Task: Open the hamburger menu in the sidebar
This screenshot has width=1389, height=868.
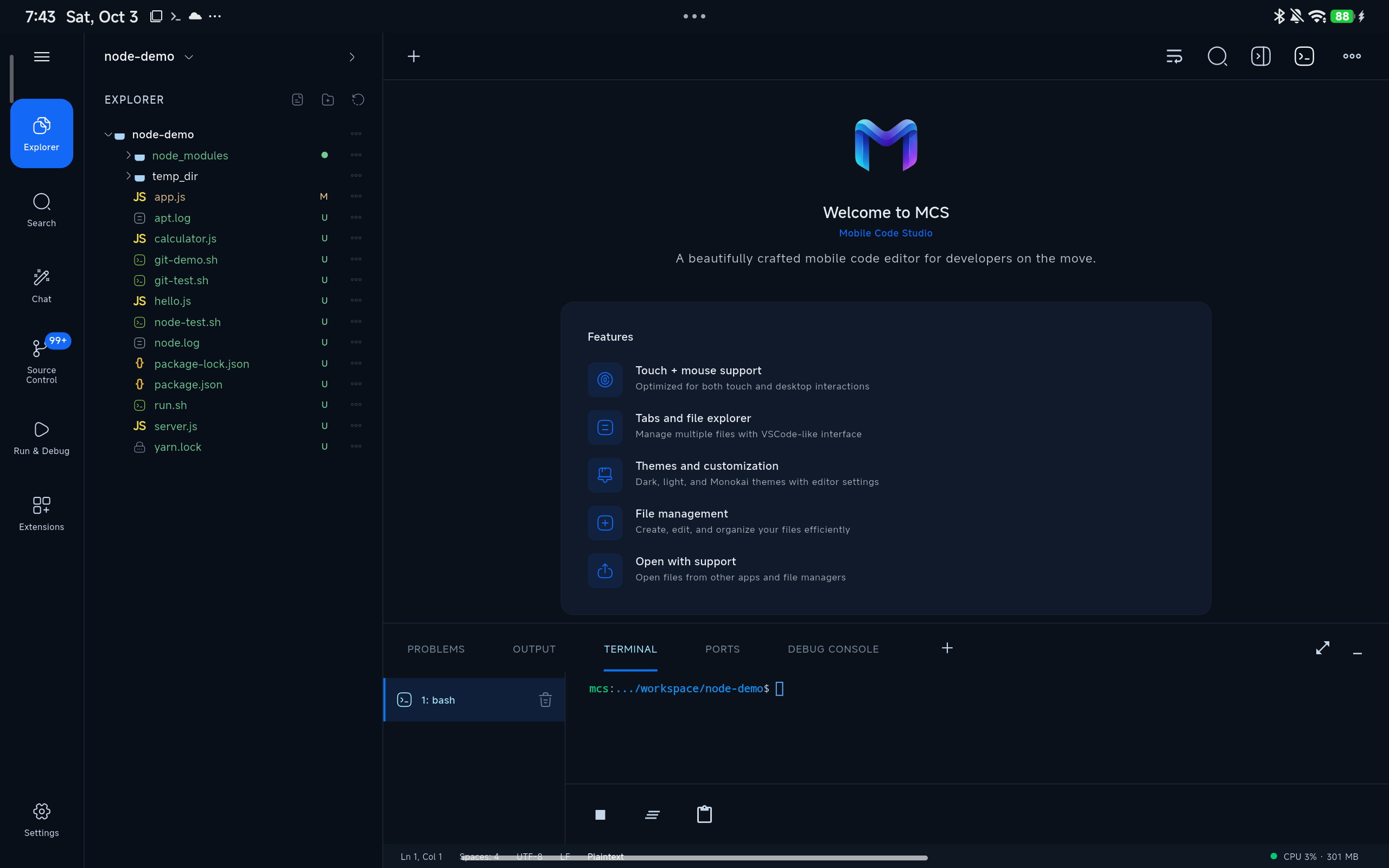Action: [x=41, y=56]
